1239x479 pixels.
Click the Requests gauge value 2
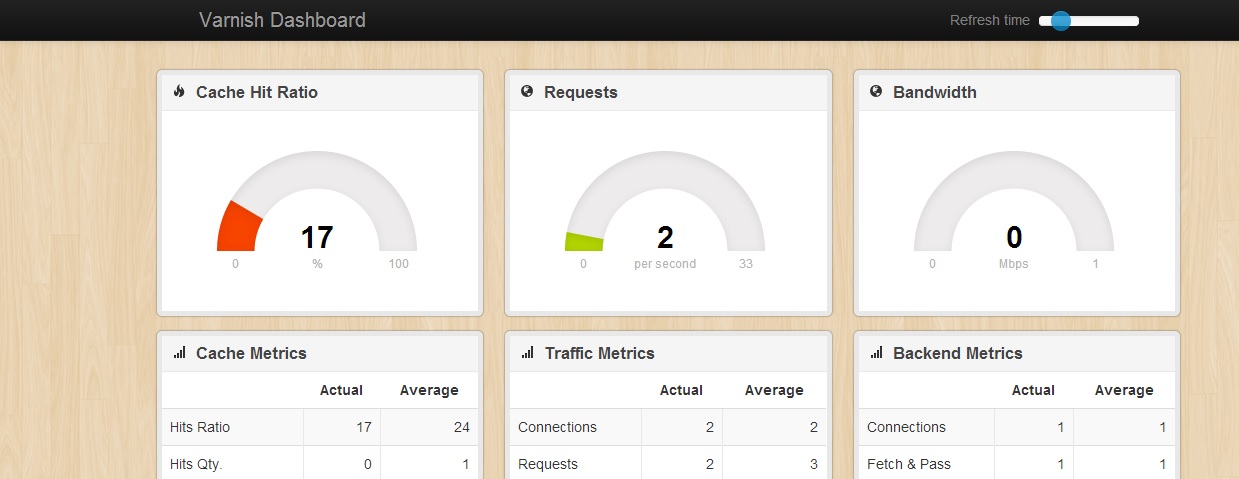point(665,238)
